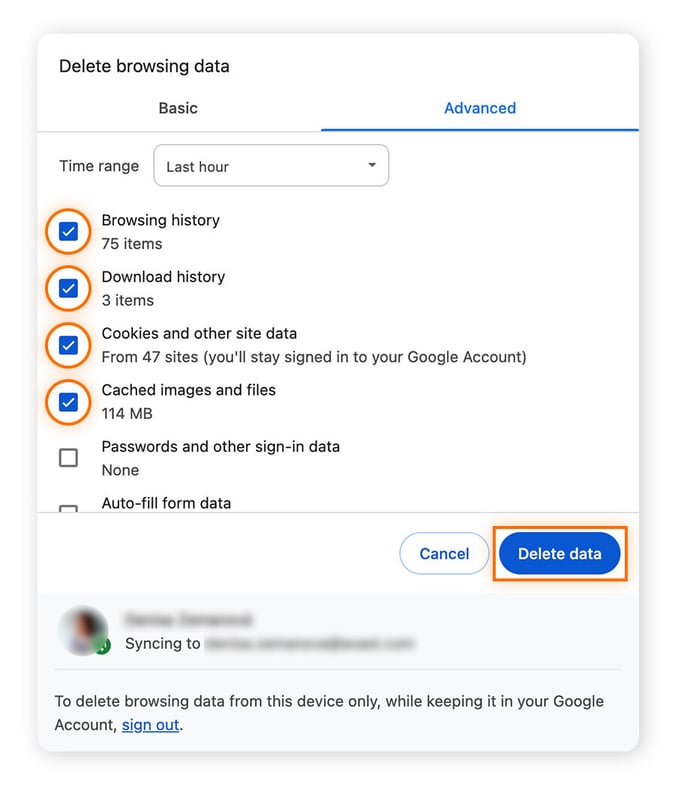This screenshot has height=789, width=675.
Task: Tick the Auto-fill form data checkbox
Action: 68,509
